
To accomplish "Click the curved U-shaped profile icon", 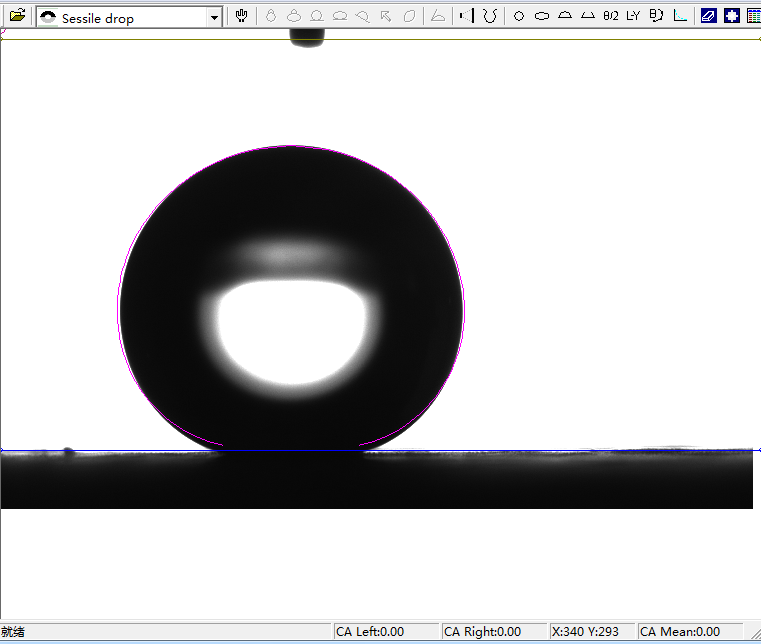I will pyautogui.click(x=490, y=16).
